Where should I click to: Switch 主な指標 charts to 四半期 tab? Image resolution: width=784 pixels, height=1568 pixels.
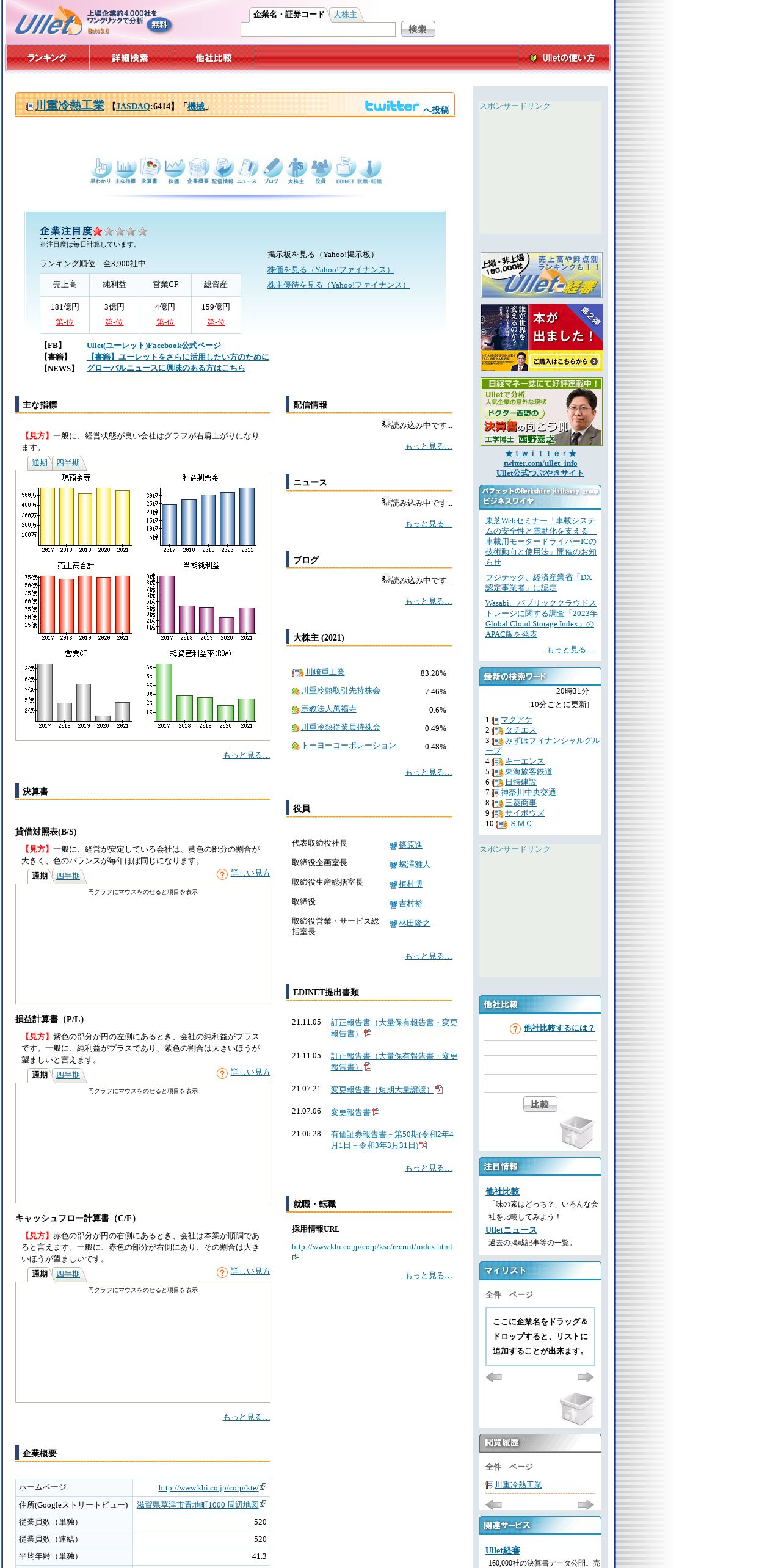(68, 463)
